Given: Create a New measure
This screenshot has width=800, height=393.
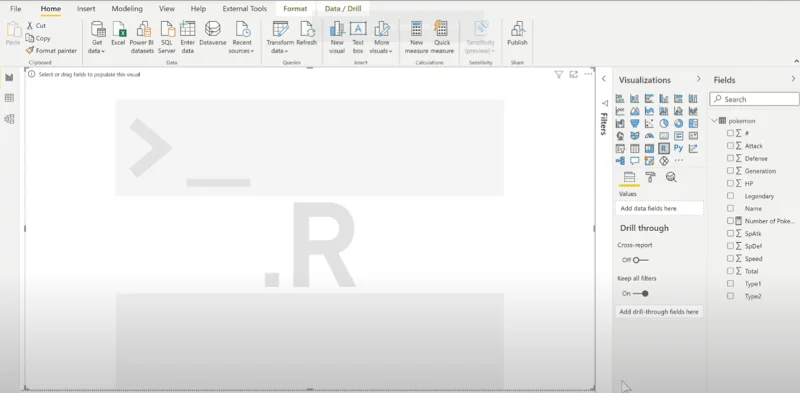Looking at the screenshot, I should click(417, 38).
